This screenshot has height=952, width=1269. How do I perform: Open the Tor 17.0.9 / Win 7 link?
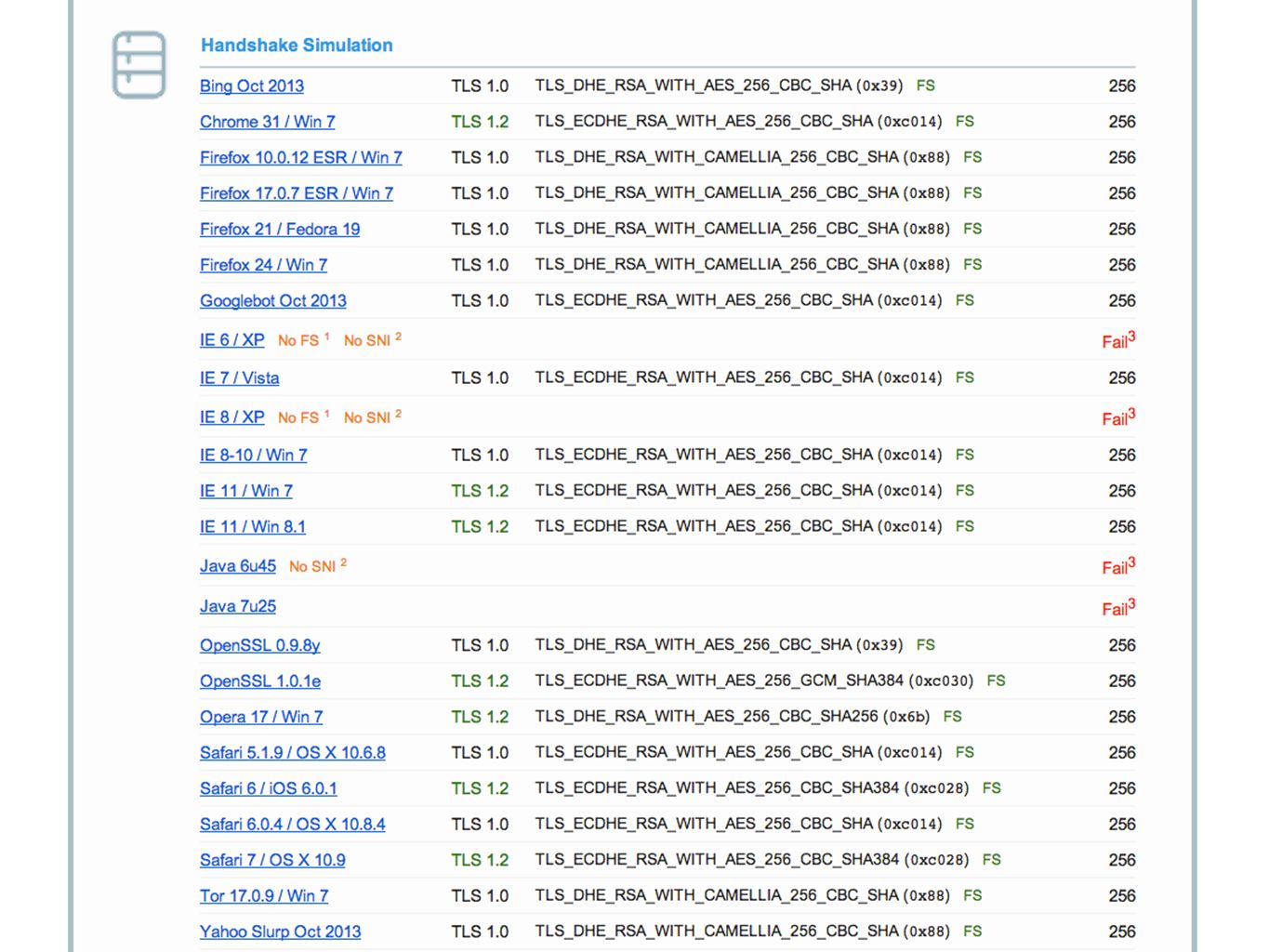(x=264, y=896)
